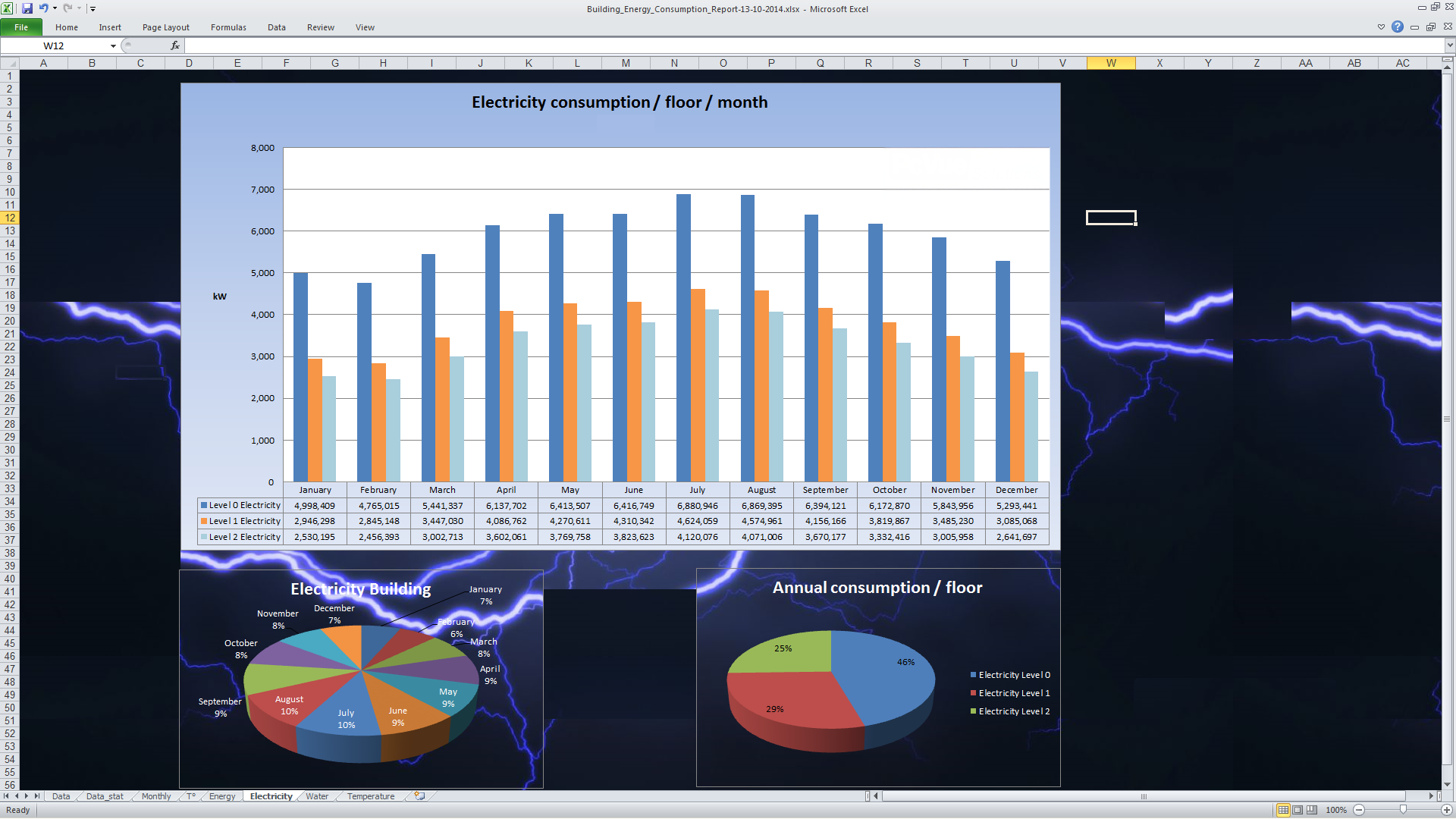
Task: Switch to Page Layout view in status bar
Action: click(x=1298, y=810)
